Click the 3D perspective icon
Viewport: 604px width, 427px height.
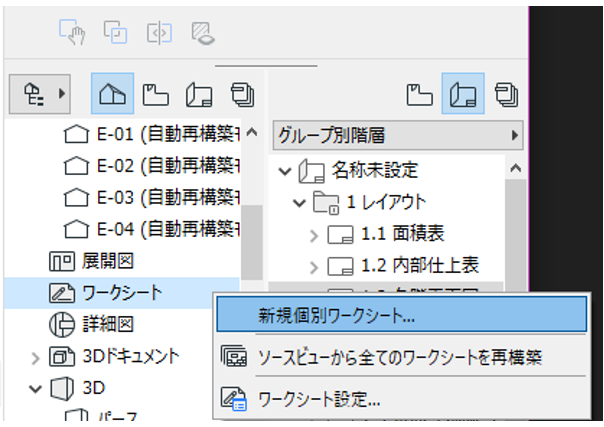click(62, 389)
